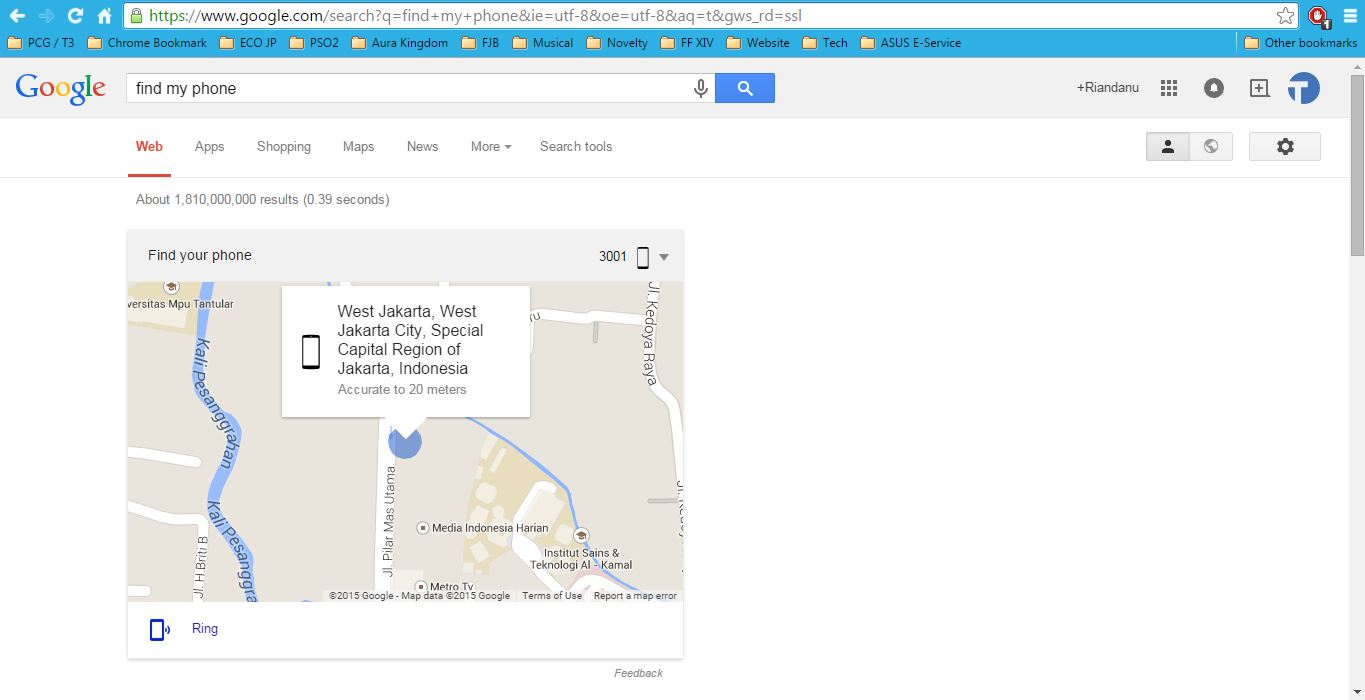
Task: Open the News results tab
Action: [x=421, y=146]
